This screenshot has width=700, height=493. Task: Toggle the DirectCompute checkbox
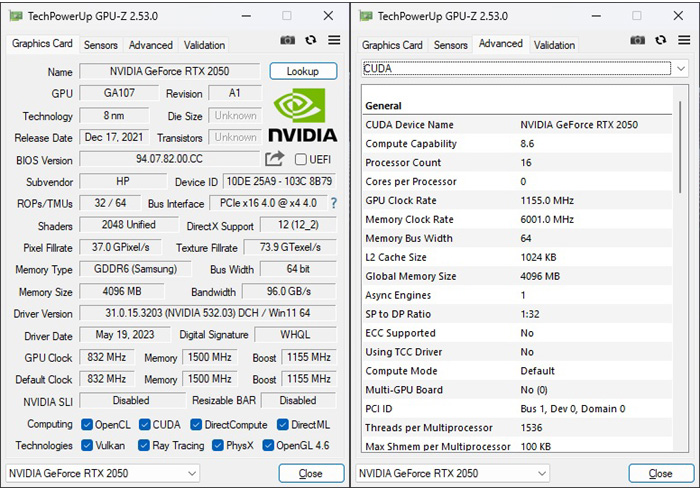[x=196, y=424]
